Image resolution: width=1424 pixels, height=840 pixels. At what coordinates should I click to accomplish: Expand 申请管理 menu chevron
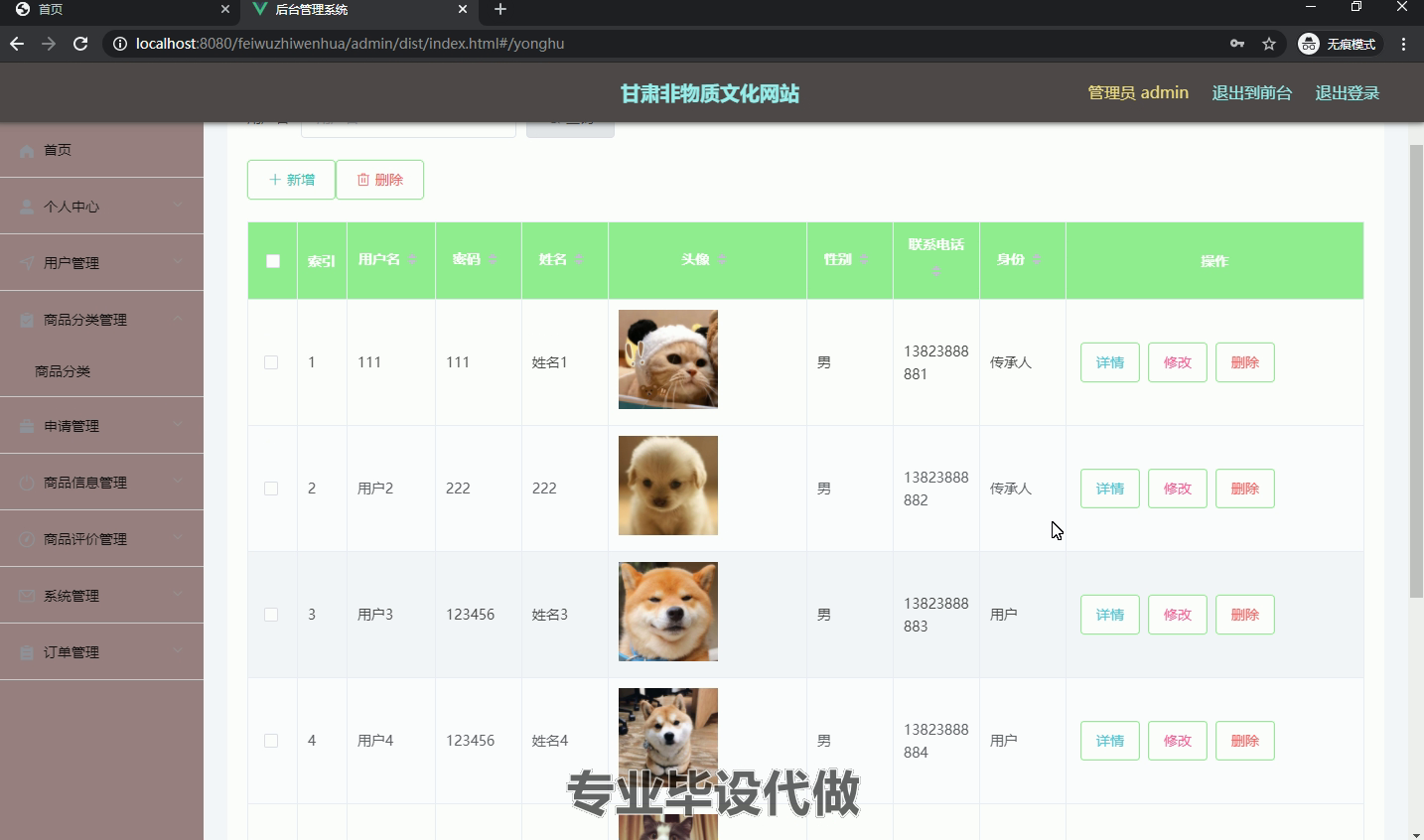coord(178,425)
